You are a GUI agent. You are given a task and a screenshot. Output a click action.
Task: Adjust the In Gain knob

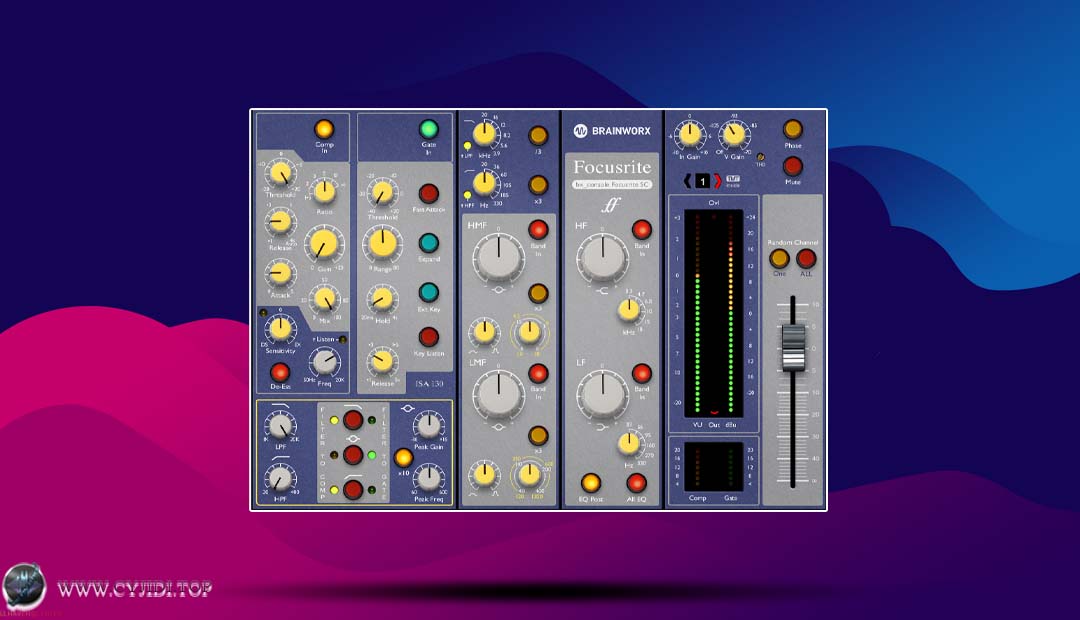tap(689, 134)
